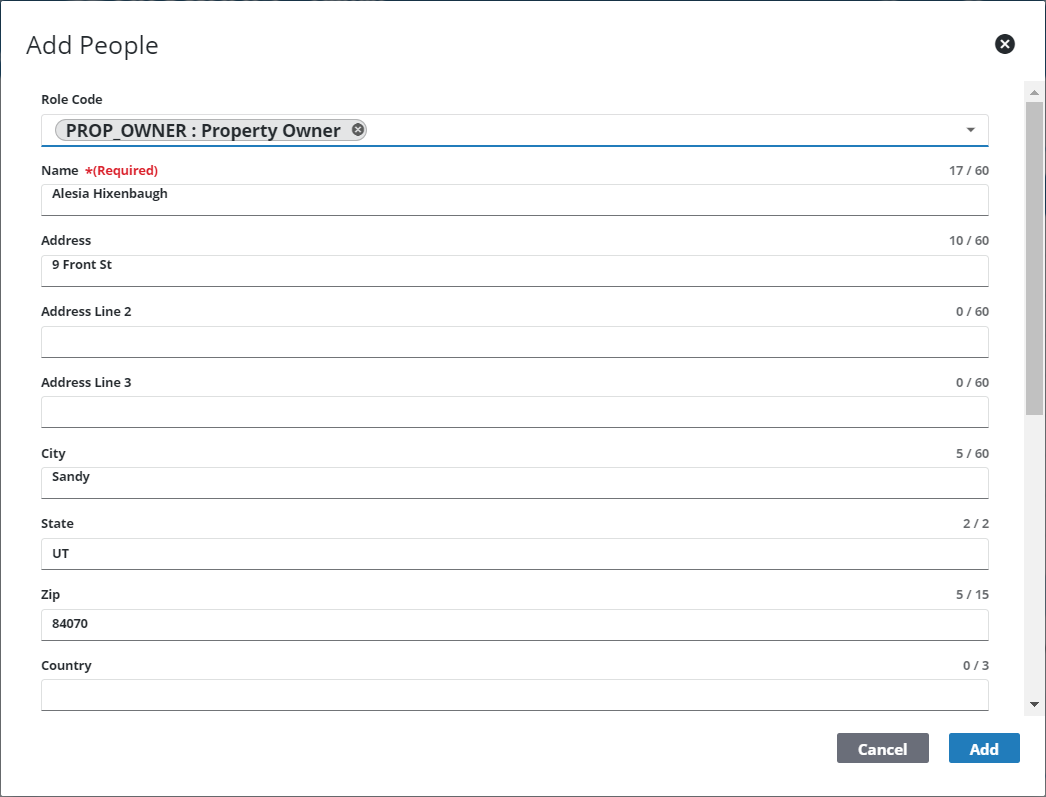Edit the Name field containing Alesia Hixenbaugh
Viewport: 1046px width, 797px height.
click(x=514, y=199)
